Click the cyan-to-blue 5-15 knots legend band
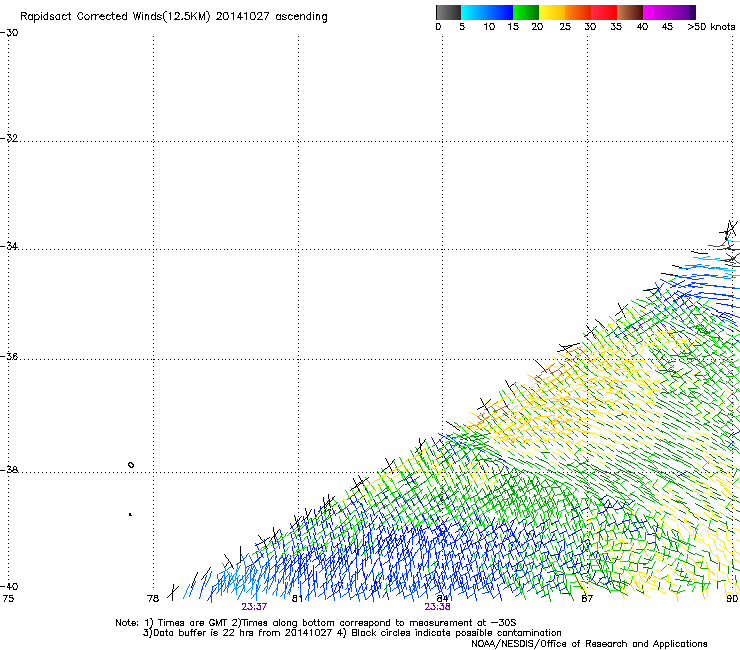 click(x=487, y=12)
